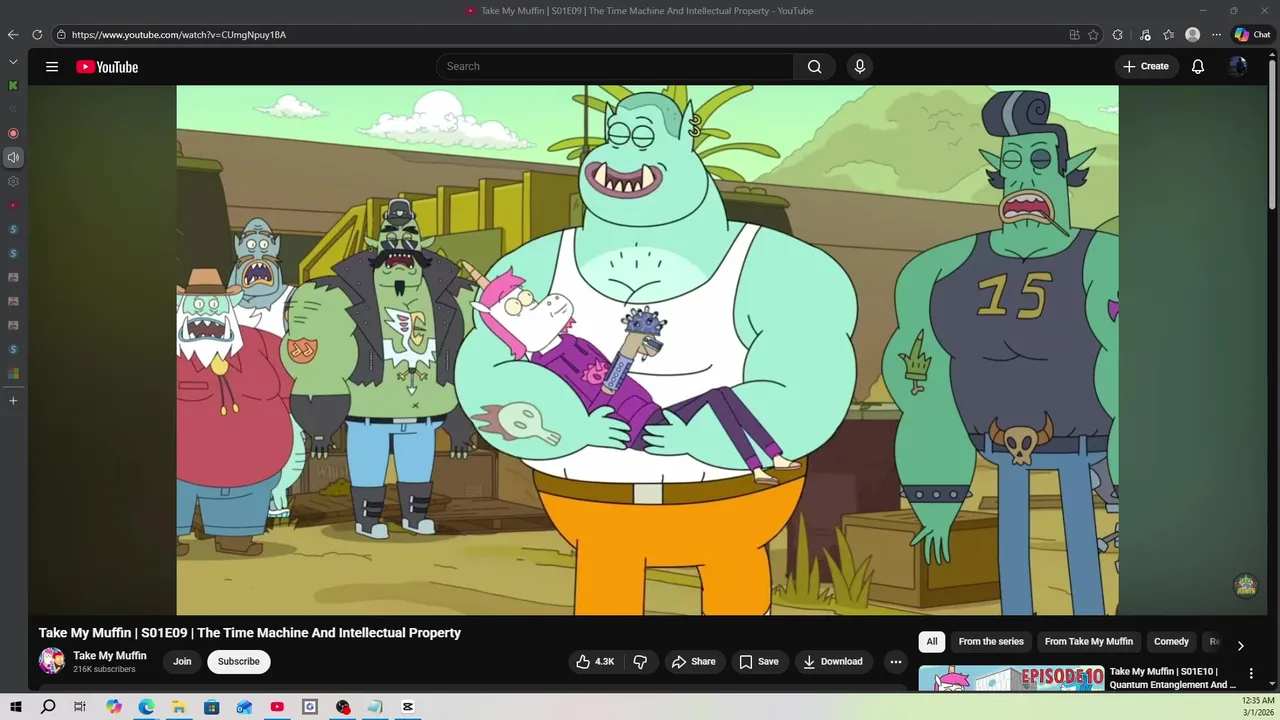Launch Copilot from the taskbar
This screenshot has width=1280, height=720.
click(114, 707)
